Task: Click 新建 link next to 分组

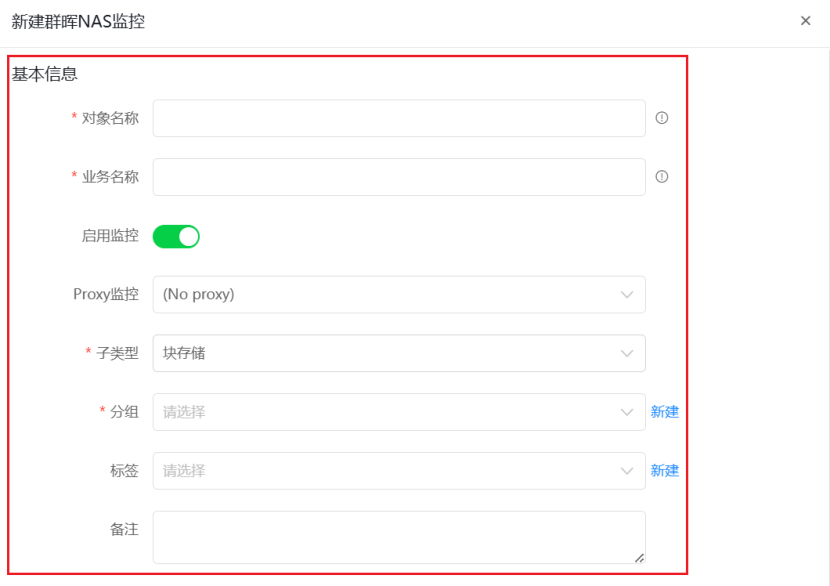Action: (665, 412)
